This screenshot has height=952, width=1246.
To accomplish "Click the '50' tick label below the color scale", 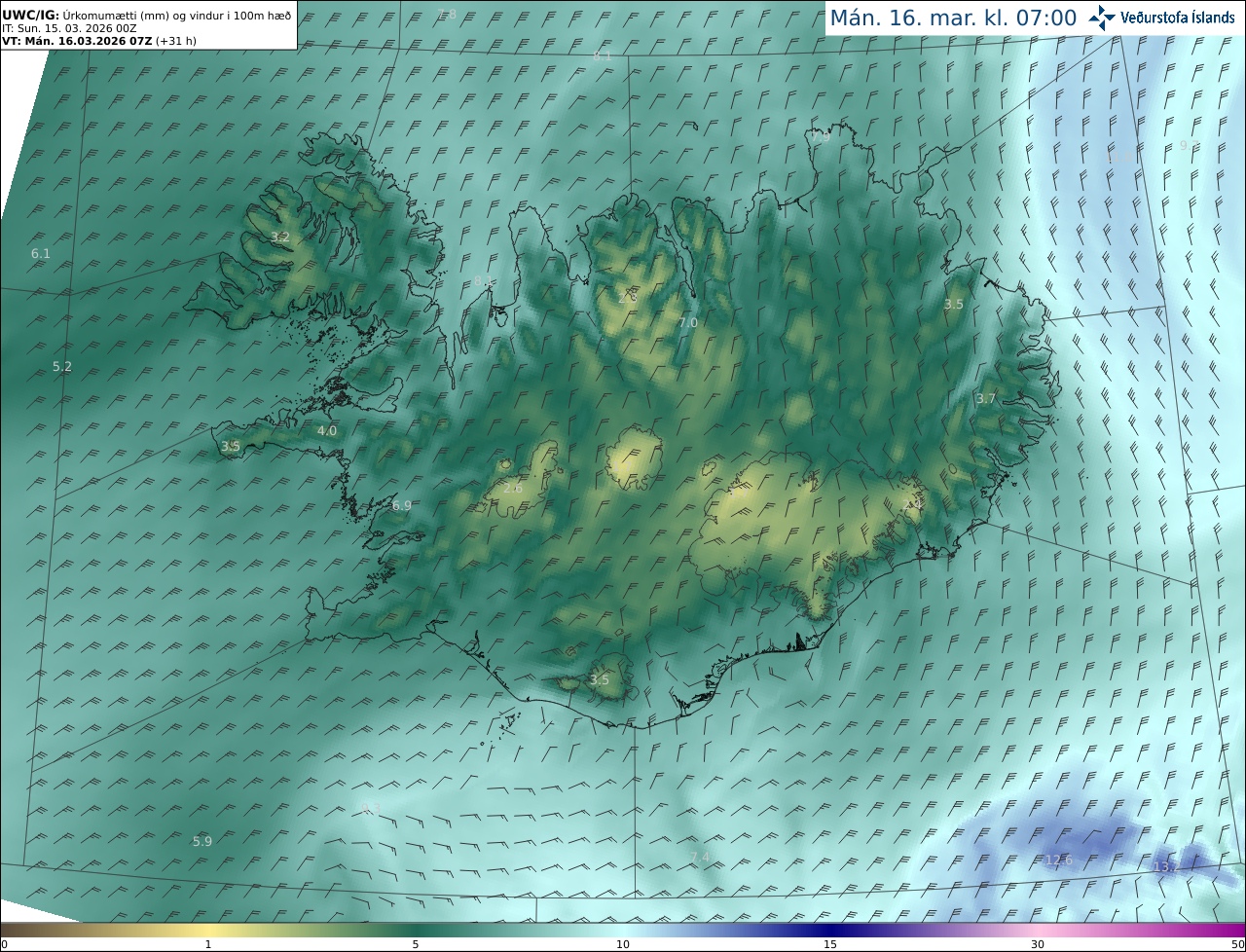I will pyautogui.click(x=1237, y=944).
